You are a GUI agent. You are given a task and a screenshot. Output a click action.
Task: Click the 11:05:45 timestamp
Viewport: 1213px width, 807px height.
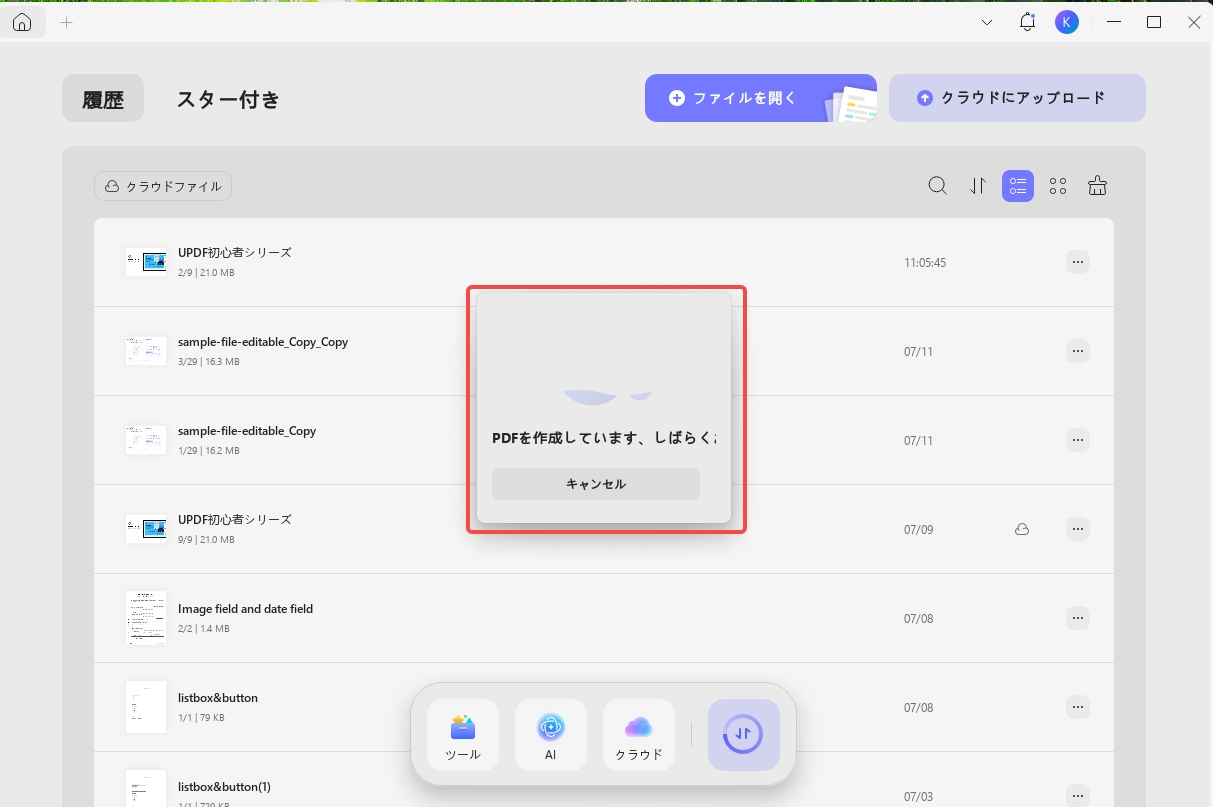click(x=925, y=263)
